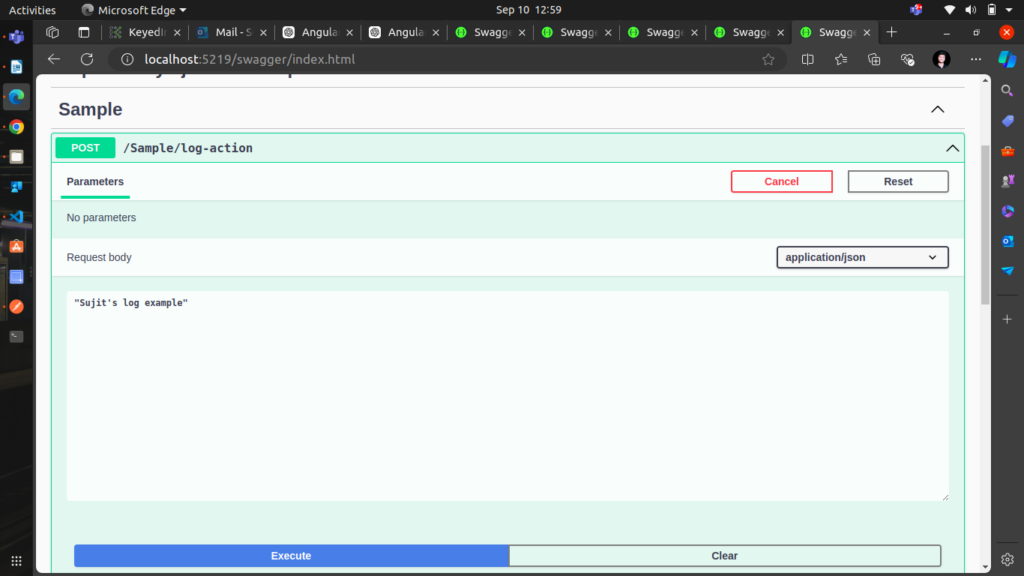Open the Copilot icon at top right
Screen dimensions: 1024x576
click(x=1007, y=59)
